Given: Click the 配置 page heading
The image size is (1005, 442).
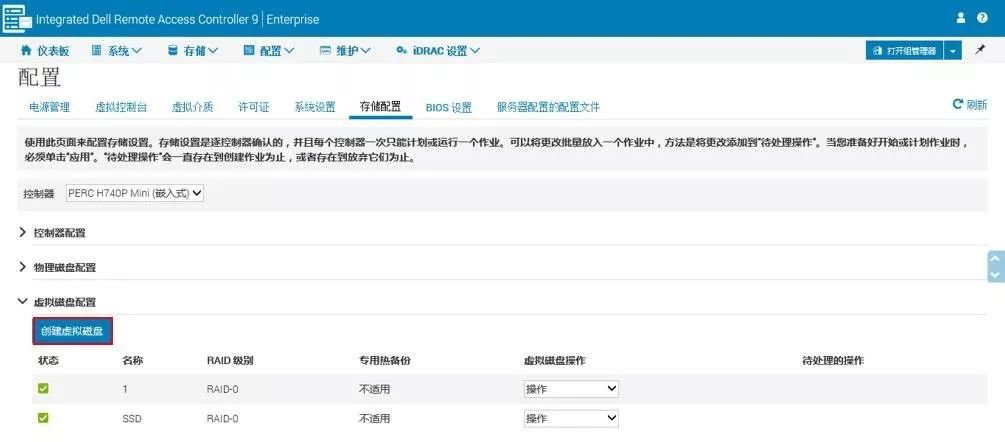Looking at the screenshot, I should 39,78.
